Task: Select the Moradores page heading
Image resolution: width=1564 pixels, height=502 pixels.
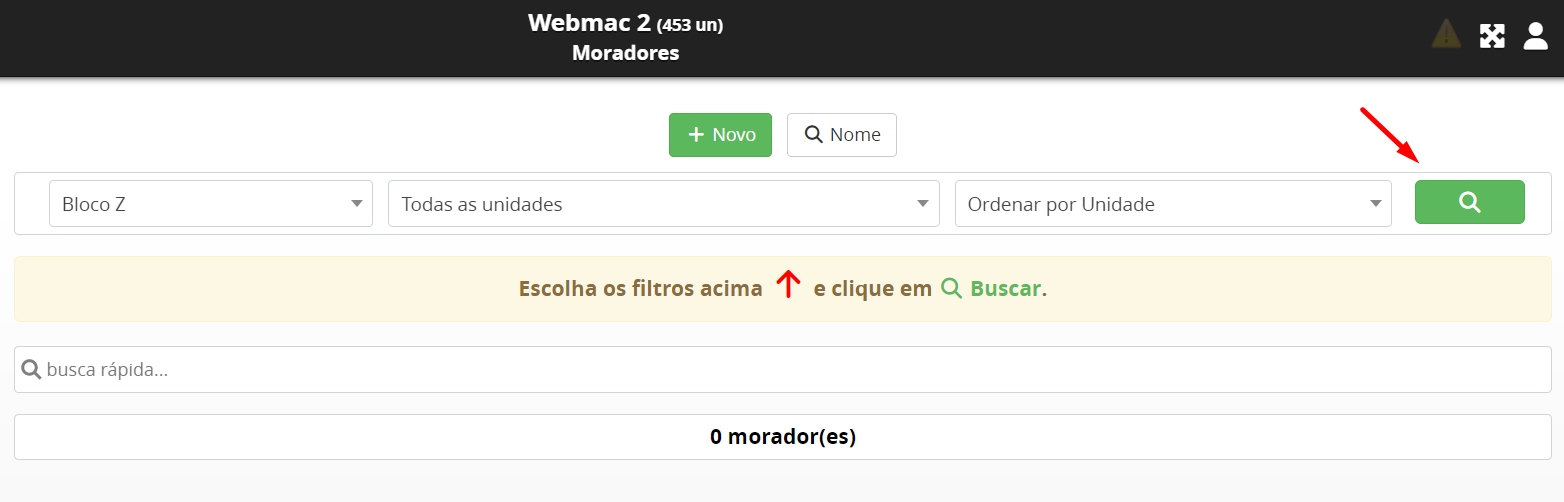Action: (x=625, y=53)
